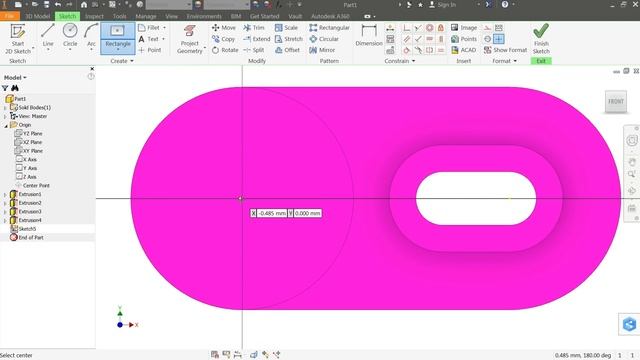The image size is (640, 360).
Task: Click Undo in quick access toolbar
Action: [58, 4]
